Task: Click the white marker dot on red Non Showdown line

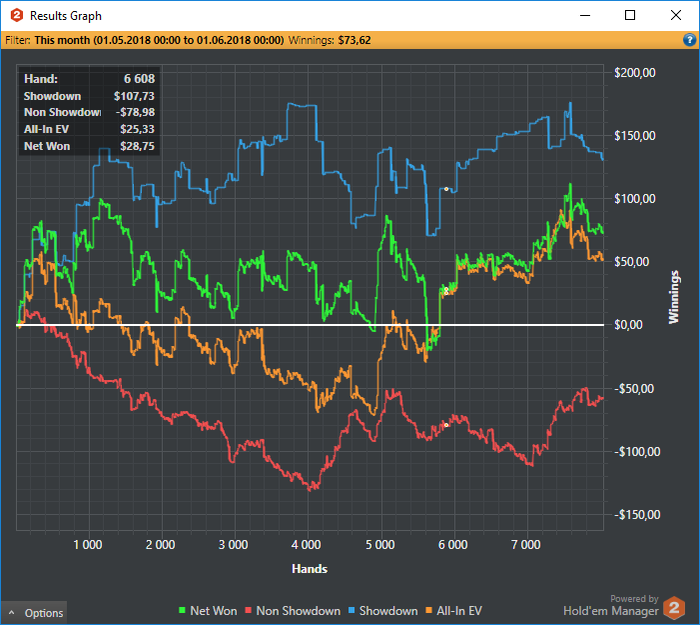Action: tap(446, 425)
